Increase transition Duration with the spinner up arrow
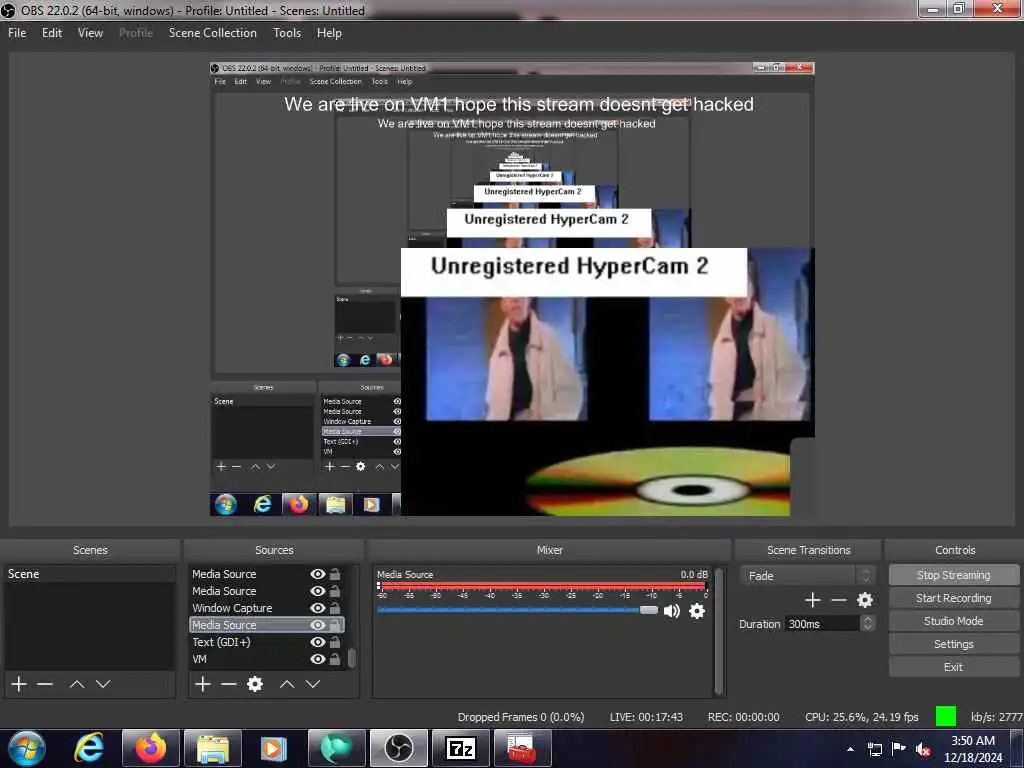 [867, 619]
